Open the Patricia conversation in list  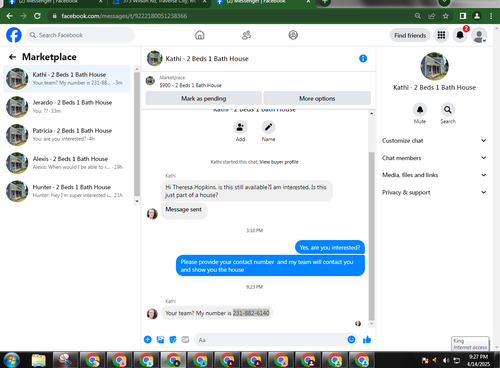[x=67, y=135]
